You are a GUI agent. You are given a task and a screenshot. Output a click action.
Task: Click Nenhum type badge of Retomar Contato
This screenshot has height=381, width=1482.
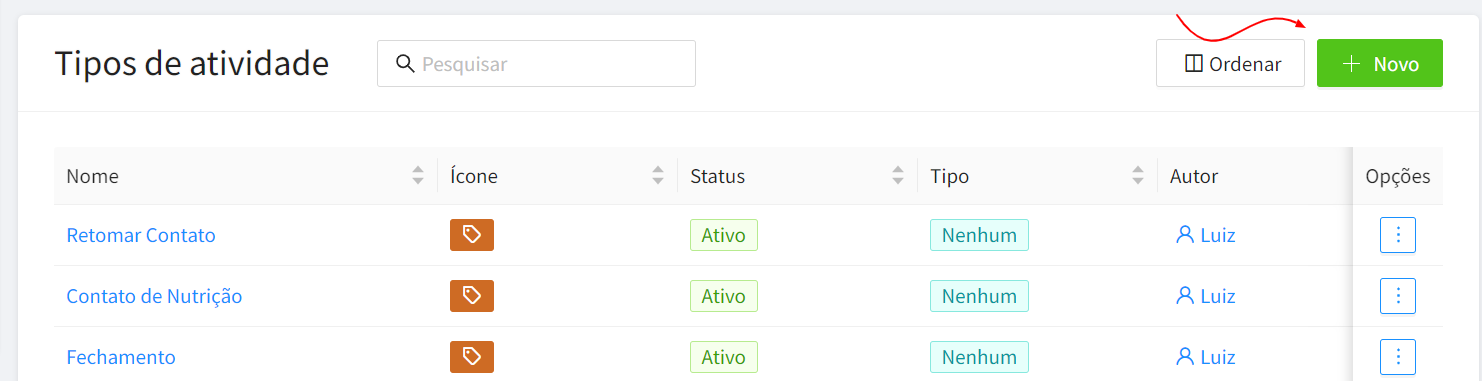click(x=979, y=236)
